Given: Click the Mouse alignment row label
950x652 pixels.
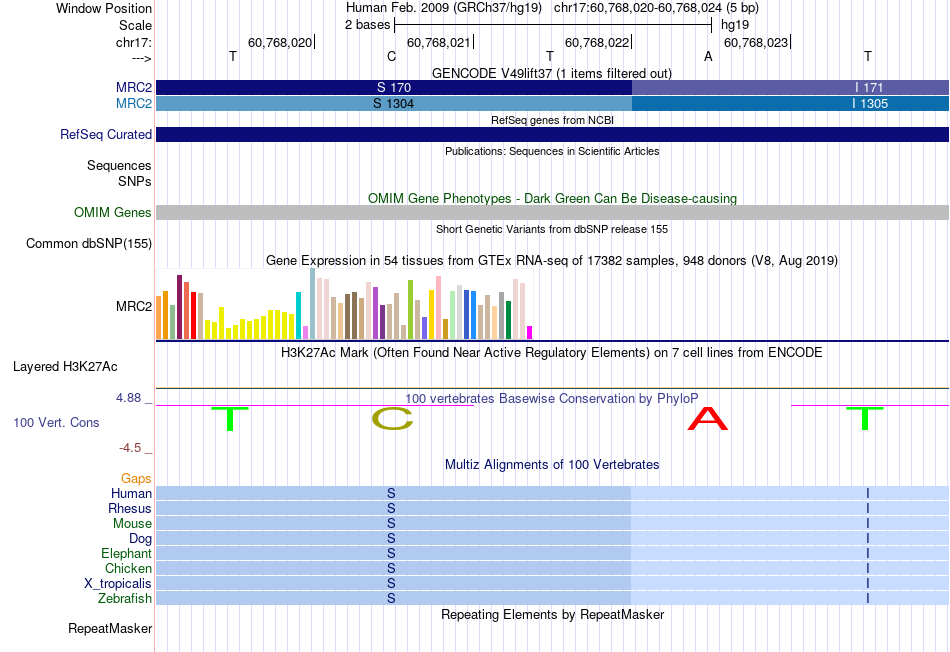Looking at the screenshot, I should [132, 524].
